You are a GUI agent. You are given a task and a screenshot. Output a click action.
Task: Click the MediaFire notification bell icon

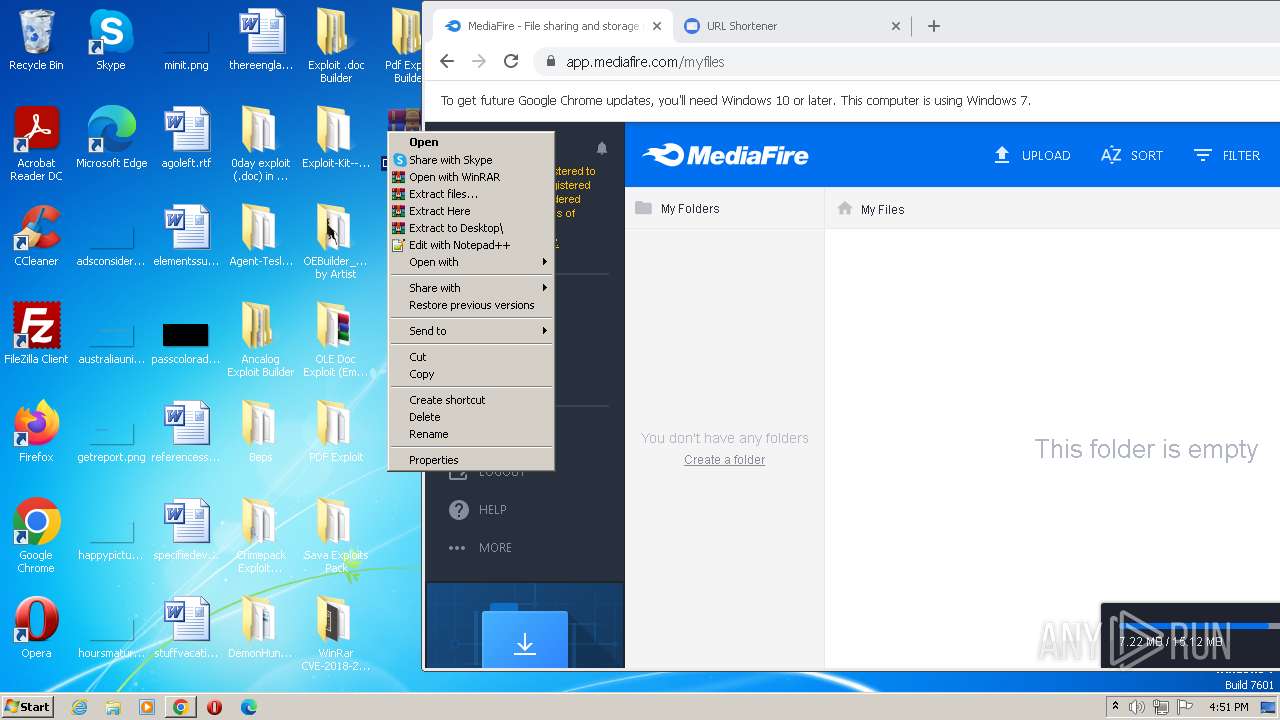(x=602, y=148)
